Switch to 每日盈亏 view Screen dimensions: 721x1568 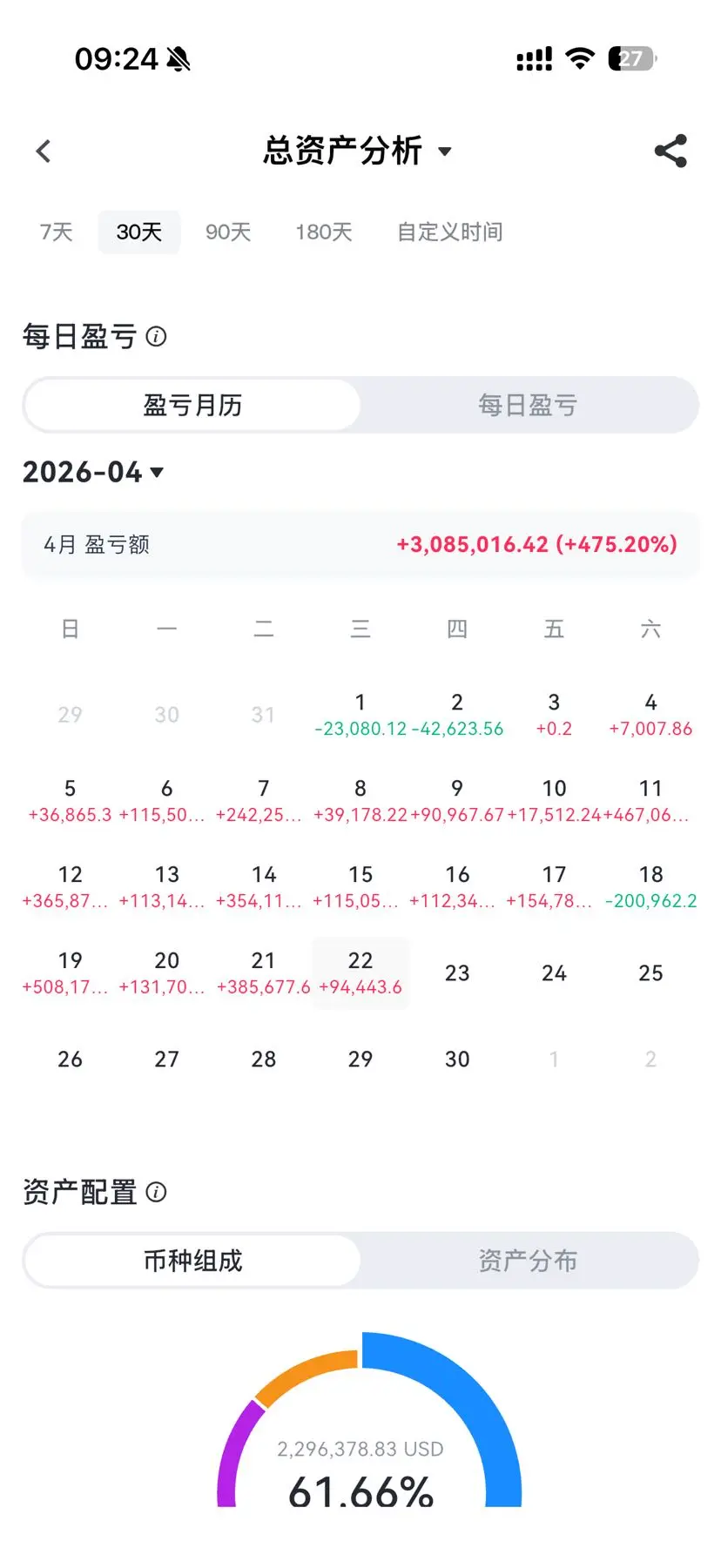pos(528,405)
